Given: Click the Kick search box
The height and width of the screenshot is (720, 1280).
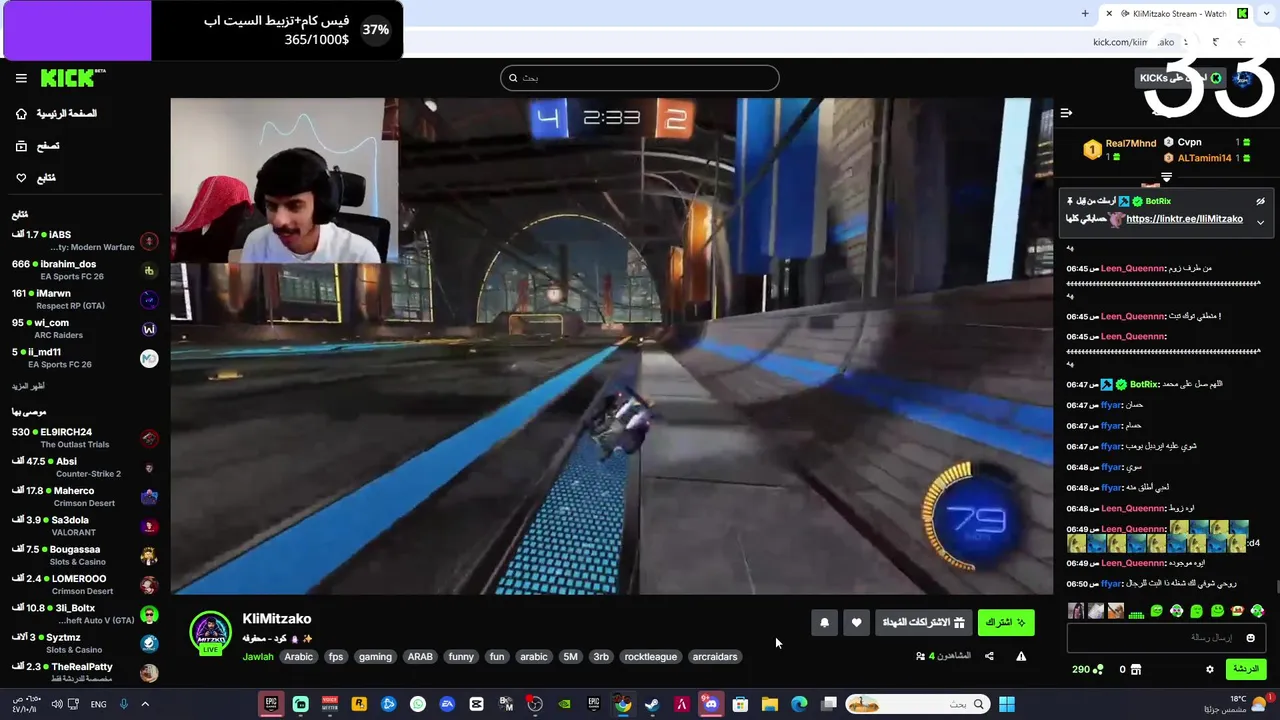Looking at the screenshot, I should [640, 78].
